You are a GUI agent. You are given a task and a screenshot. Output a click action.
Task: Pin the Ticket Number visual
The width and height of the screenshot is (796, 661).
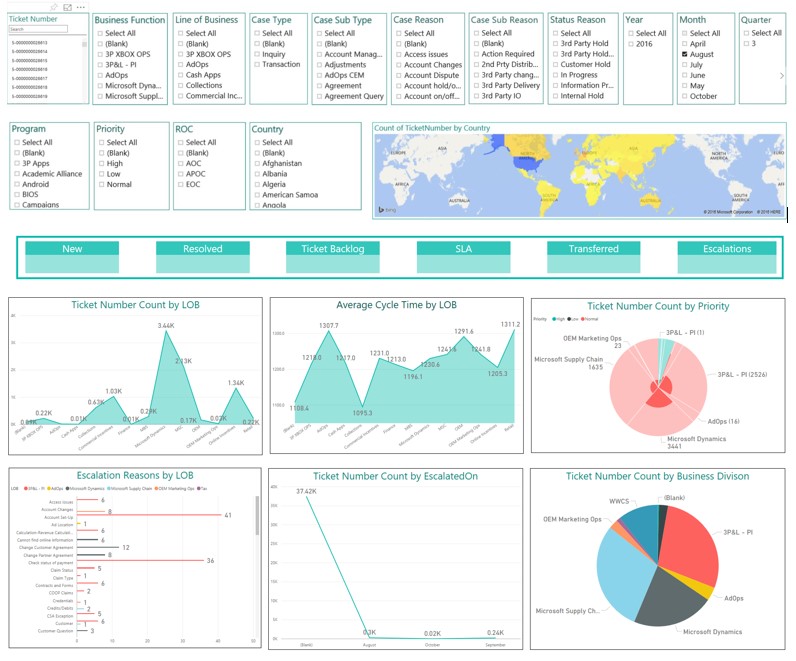[x=54, y=7]
